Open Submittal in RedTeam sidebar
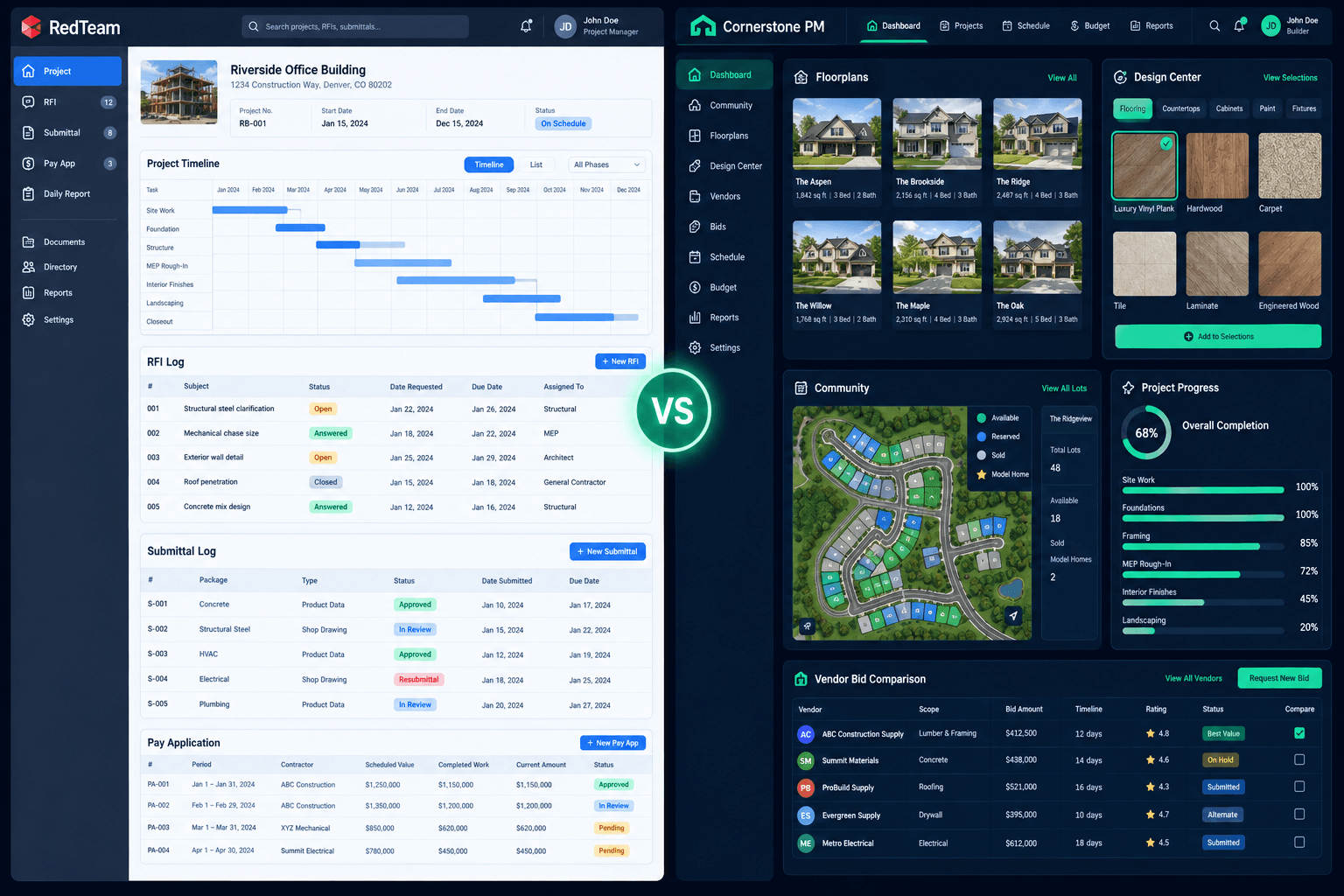The image size is (1344, 896). [67, 133]
